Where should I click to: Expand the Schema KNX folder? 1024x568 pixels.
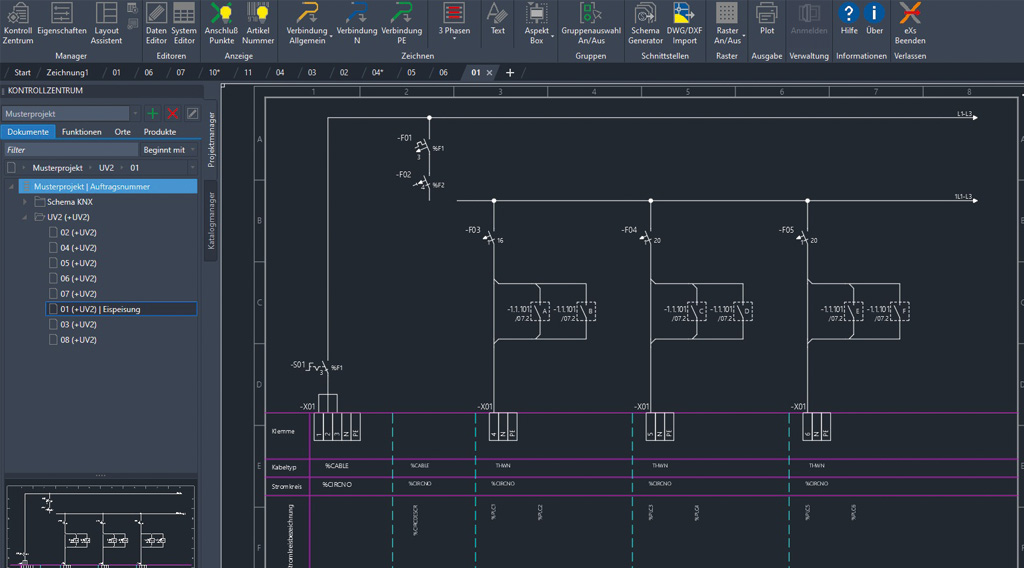[x=26, y=202]
